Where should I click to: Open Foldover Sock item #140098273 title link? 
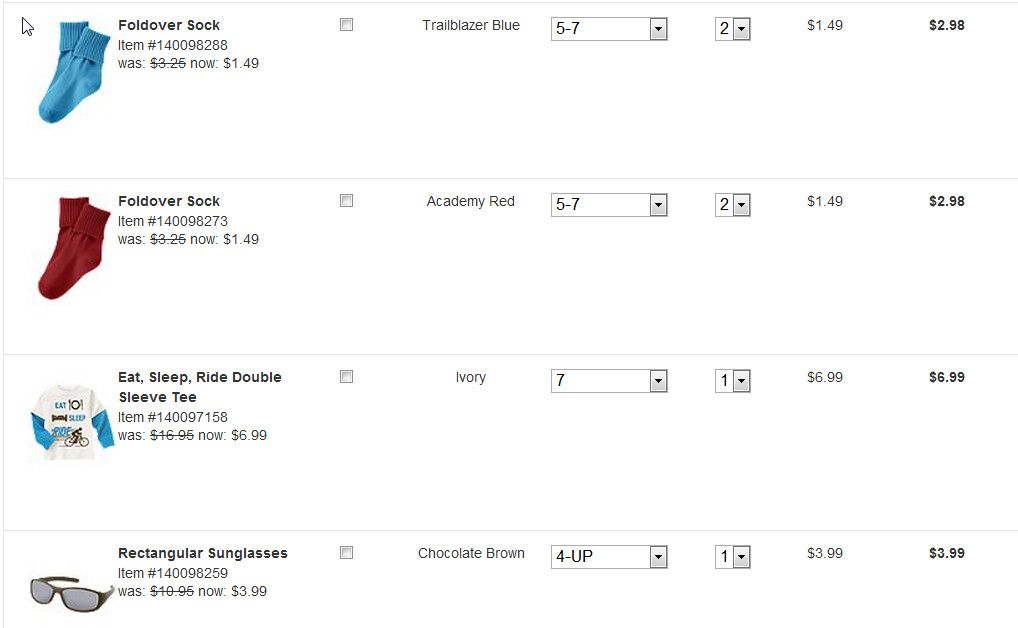click(169, 201)
